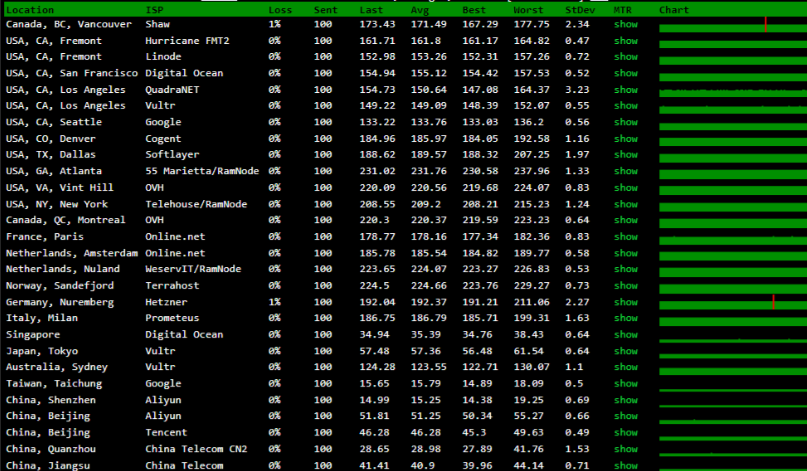Open show link for Seattle Google row
The image size is (807, 471).
point(625,122)
